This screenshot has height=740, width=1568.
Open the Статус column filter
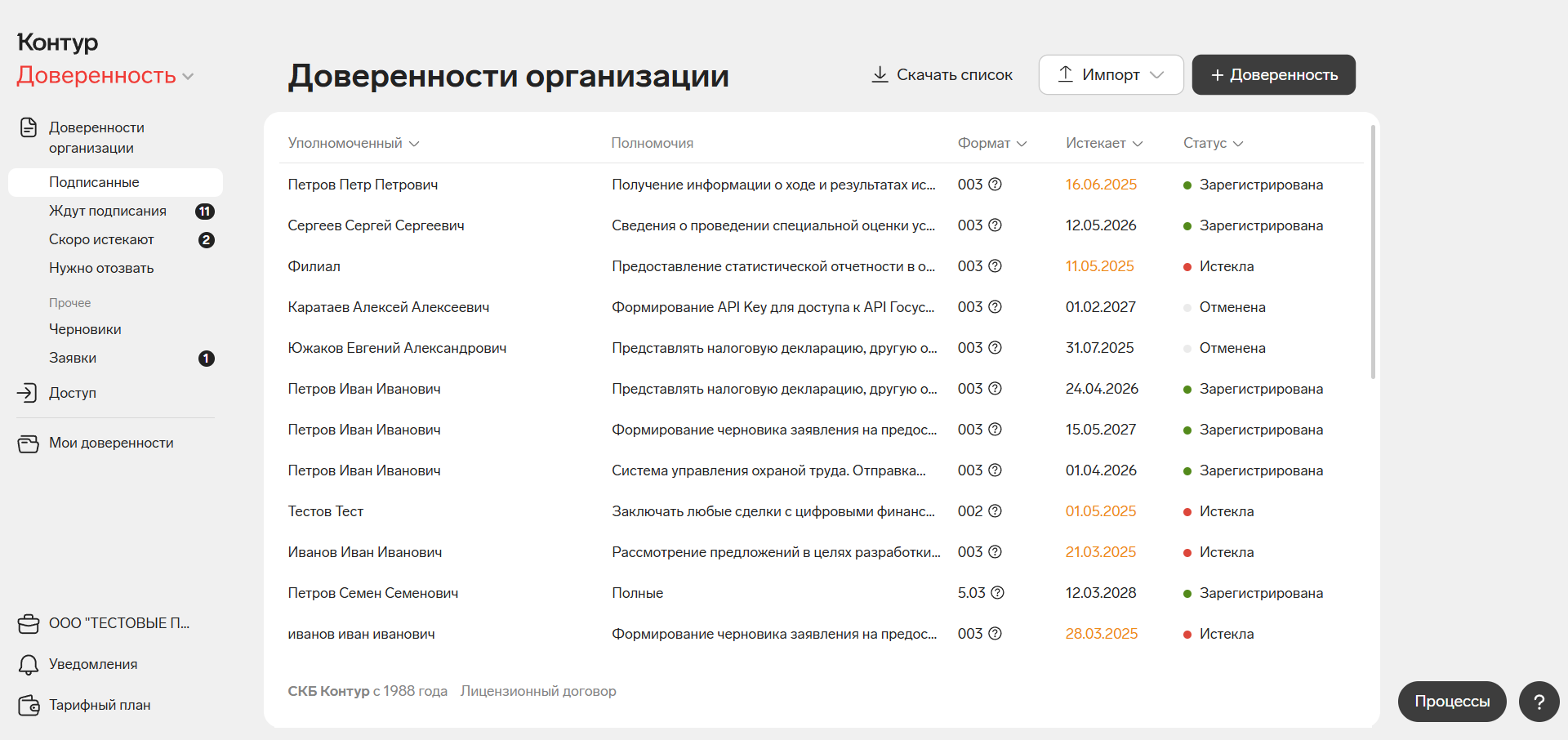pyautogui.click(x=1214, y=143)
